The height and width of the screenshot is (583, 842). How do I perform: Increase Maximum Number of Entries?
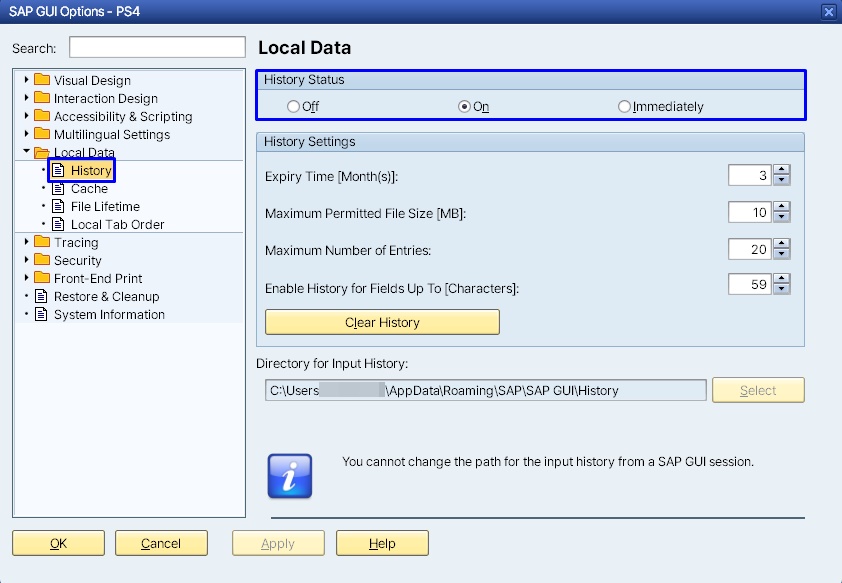(782, 244)
